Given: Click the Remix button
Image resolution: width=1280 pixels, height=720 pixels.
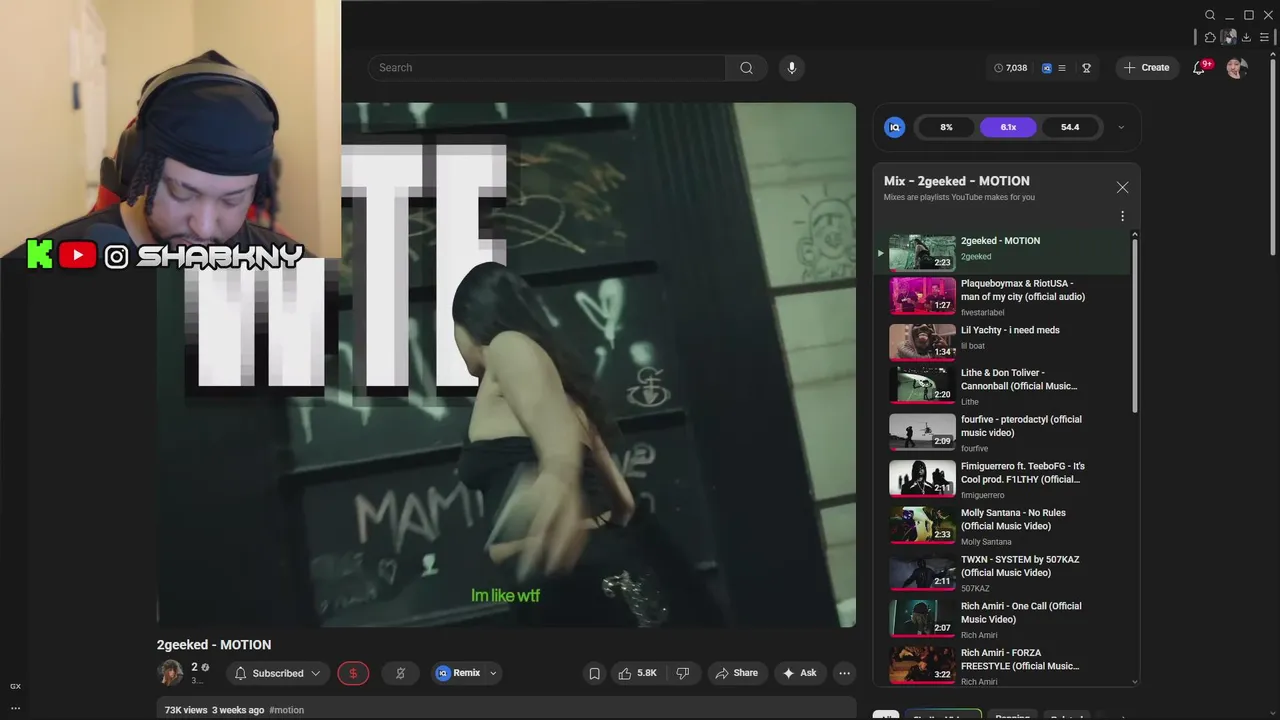Looking at the screenshot, I should coord(459,673).
